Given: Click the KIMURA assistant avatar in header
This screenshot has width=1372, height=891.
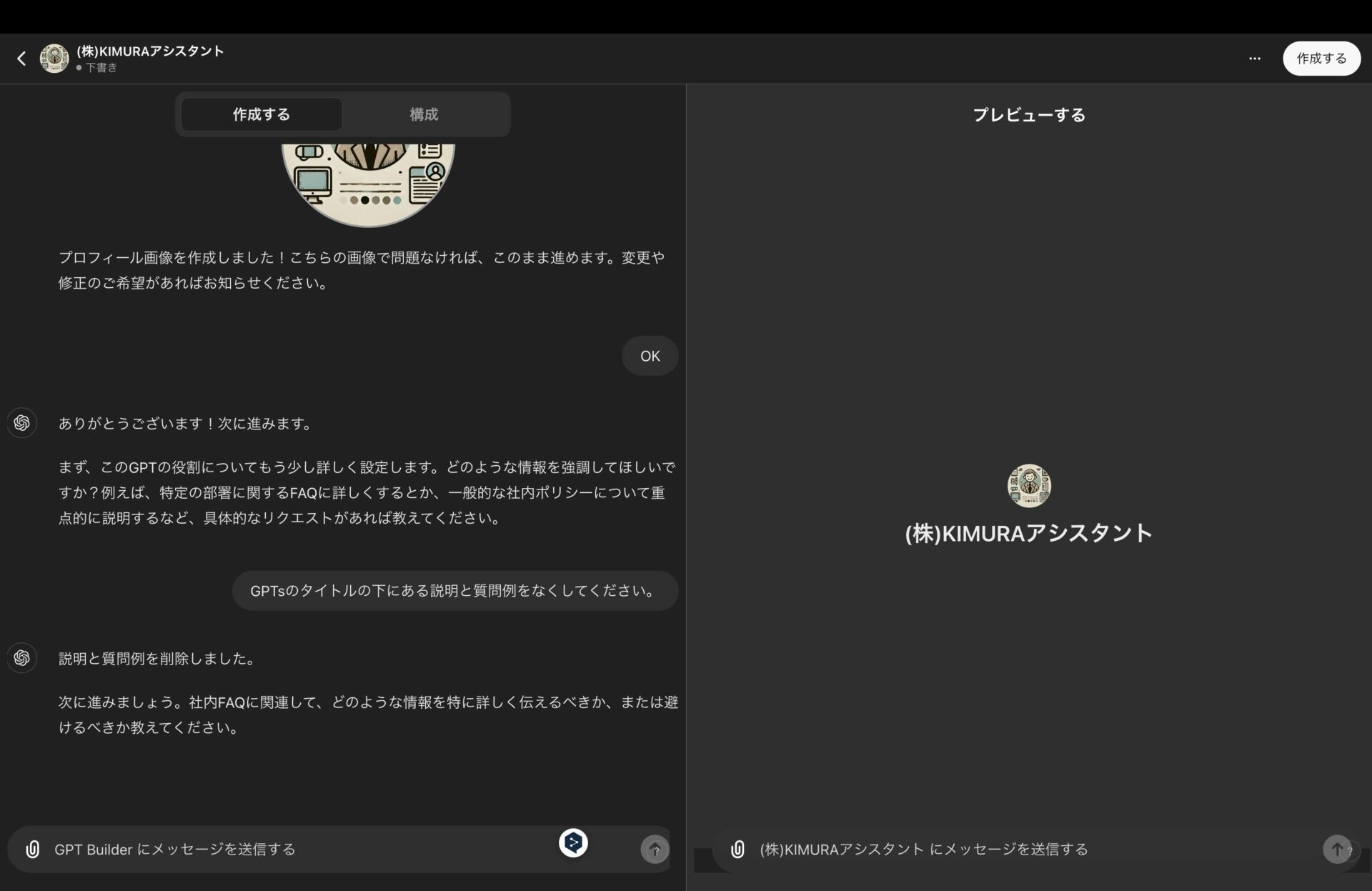Looking at the screenshot, I should (x=54, y=59).
